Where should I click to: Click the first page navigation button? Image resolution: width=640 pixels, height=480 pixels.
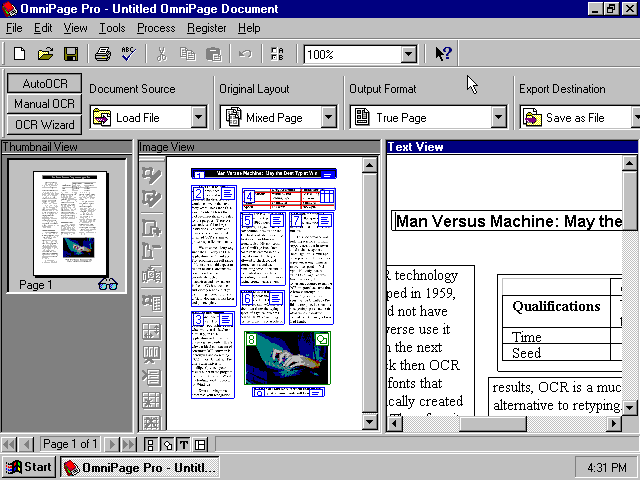pyautogui.click(x=9, y=444)
